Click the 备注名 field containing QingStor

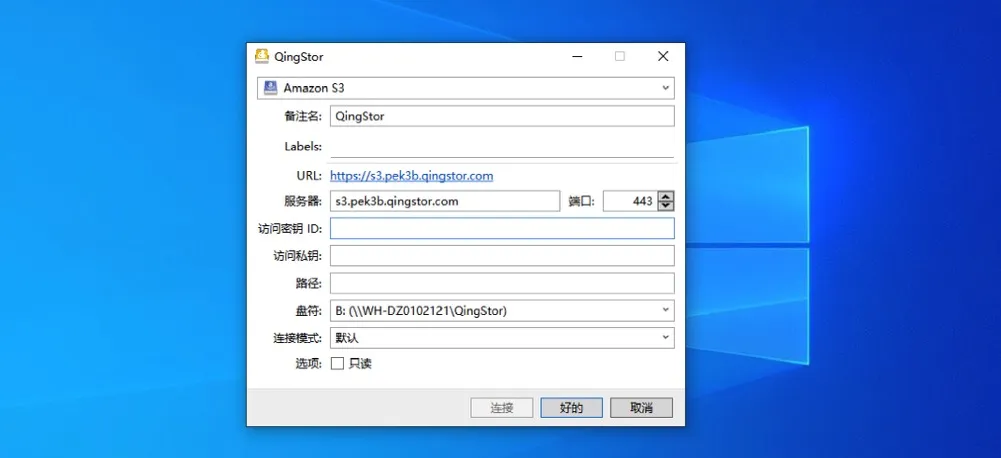502,116
